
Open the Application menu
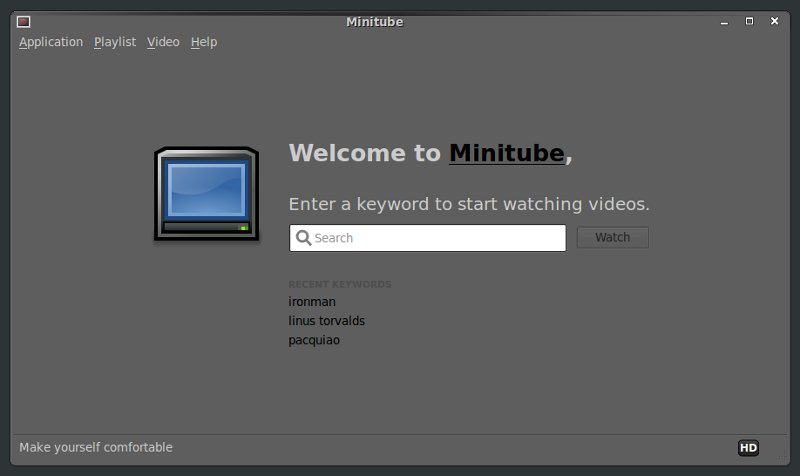tap(51, 42)
